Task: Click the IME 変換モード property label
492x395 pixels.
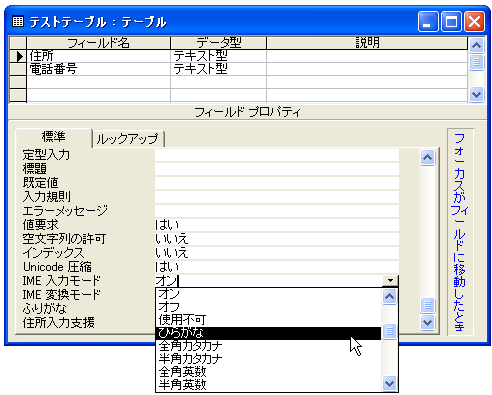Action: 61,295
